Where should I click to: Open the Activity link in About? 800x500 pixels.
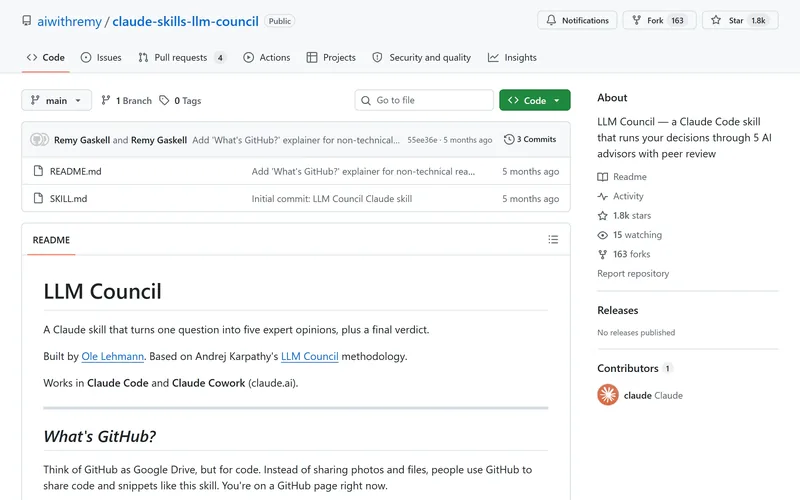(620, 196)
